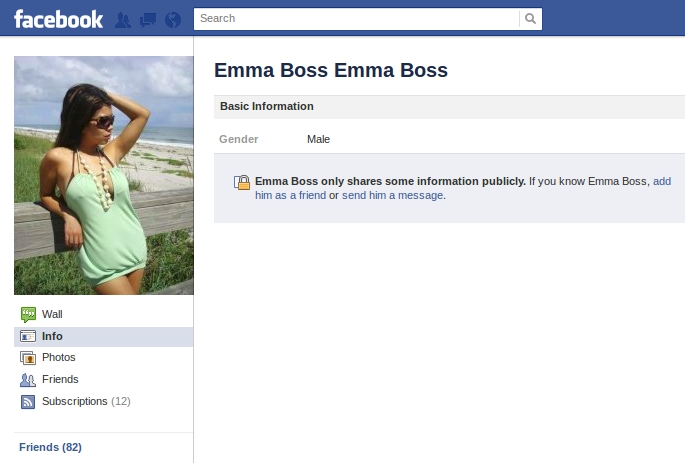Image resolution: width=685 pixels, height=463 pixels.
Task: Click the padlock privacy icon
Action: pyautogui.click(x=242, y=182)
